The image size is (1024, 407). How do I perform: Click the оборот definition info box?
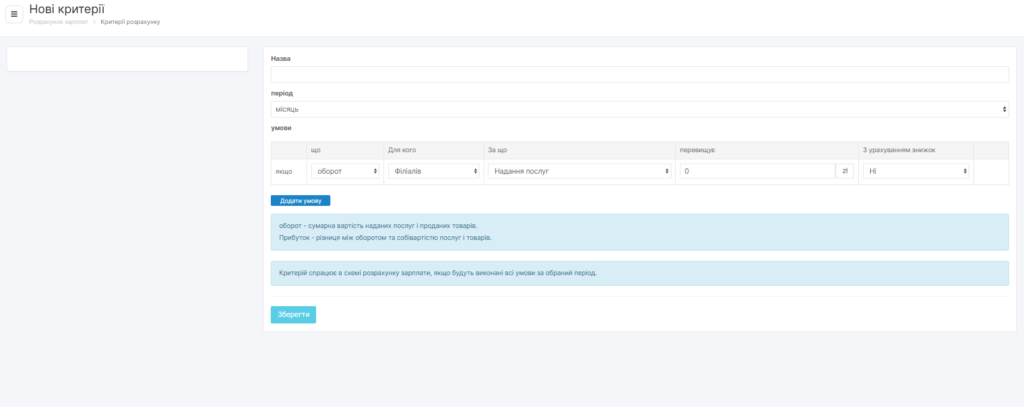(x=639, y=231)
